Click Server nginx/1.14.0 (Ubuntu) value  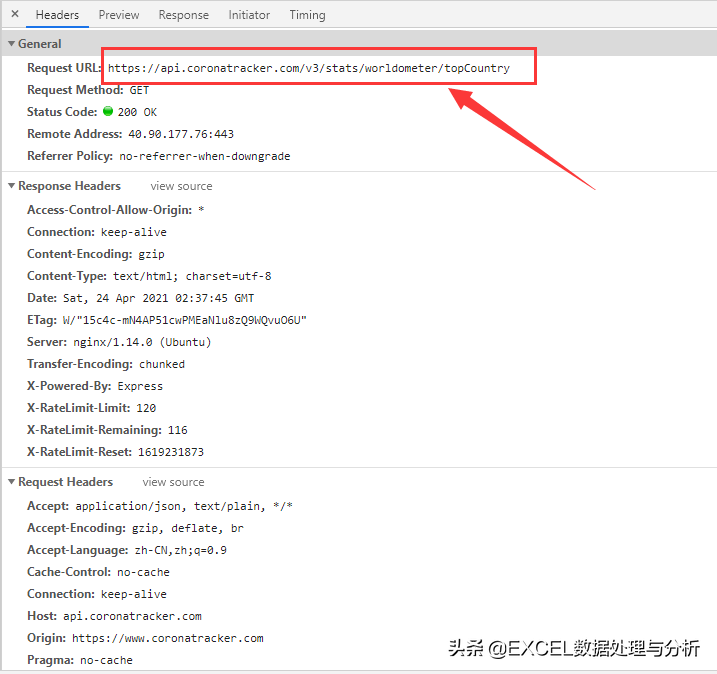(142, 342)
